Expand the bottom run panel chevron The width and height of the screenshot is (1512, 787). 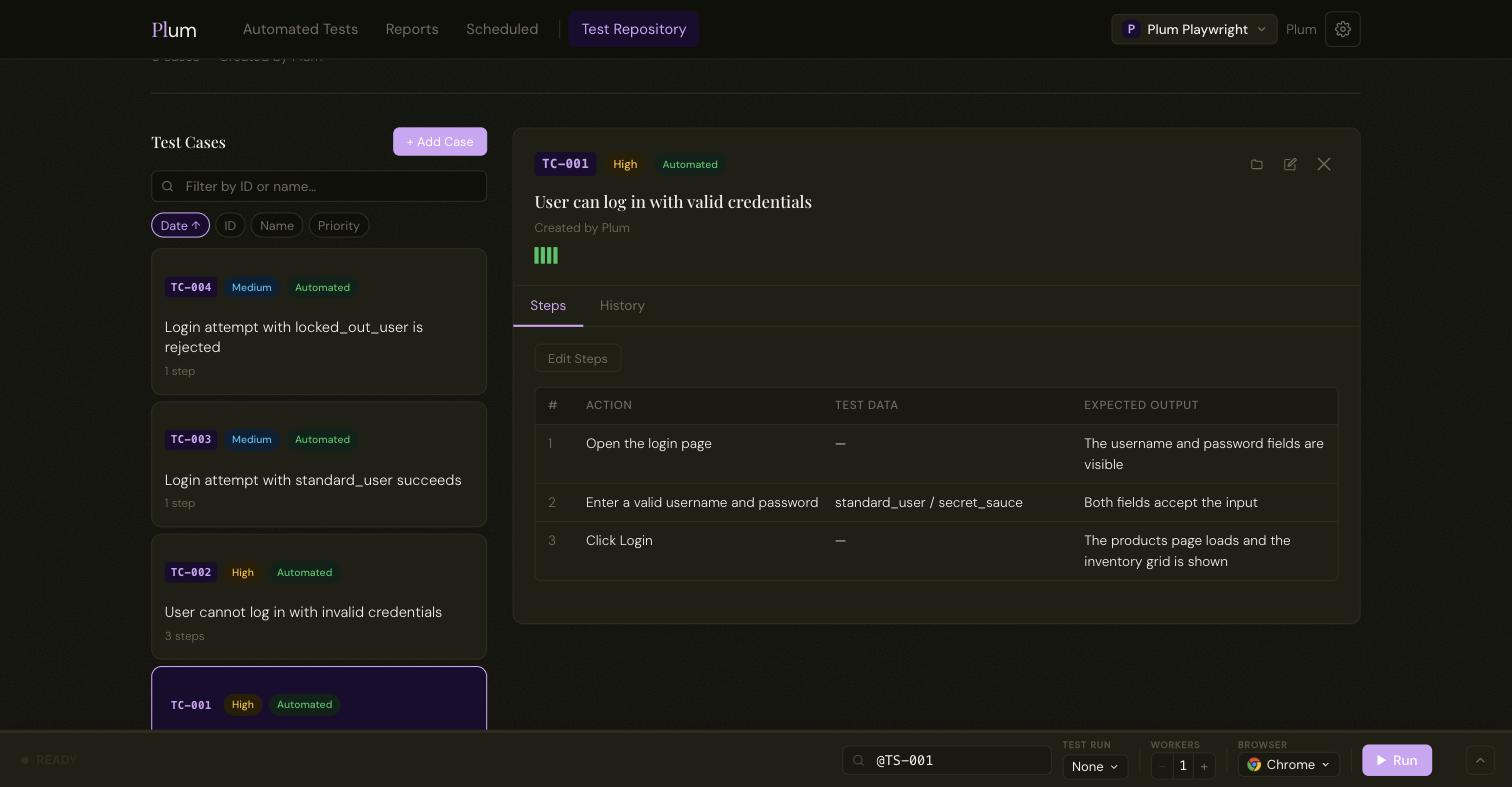1480,760
